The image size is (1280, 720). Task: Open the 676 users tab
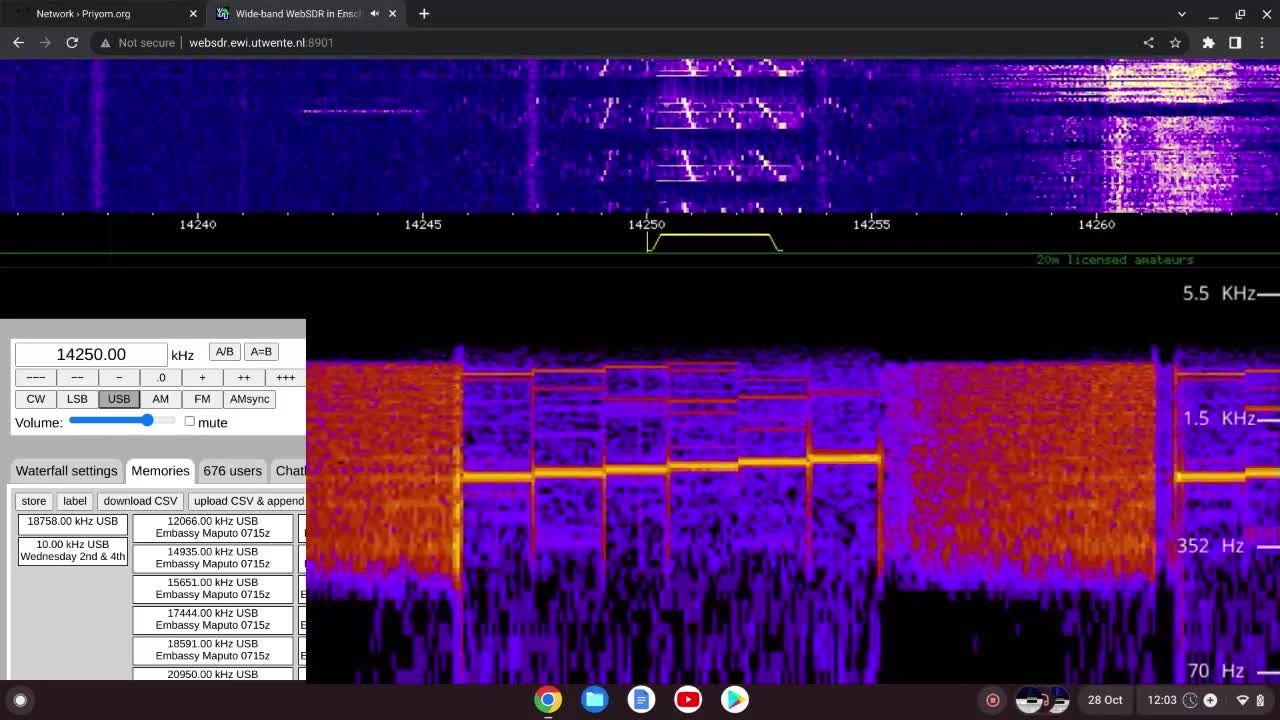[232, 471]
